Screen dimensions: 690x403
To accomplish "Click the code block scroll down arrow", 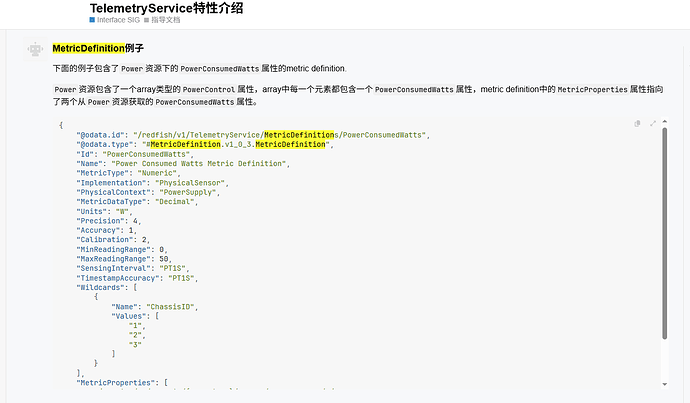I will tap(664, 385).
